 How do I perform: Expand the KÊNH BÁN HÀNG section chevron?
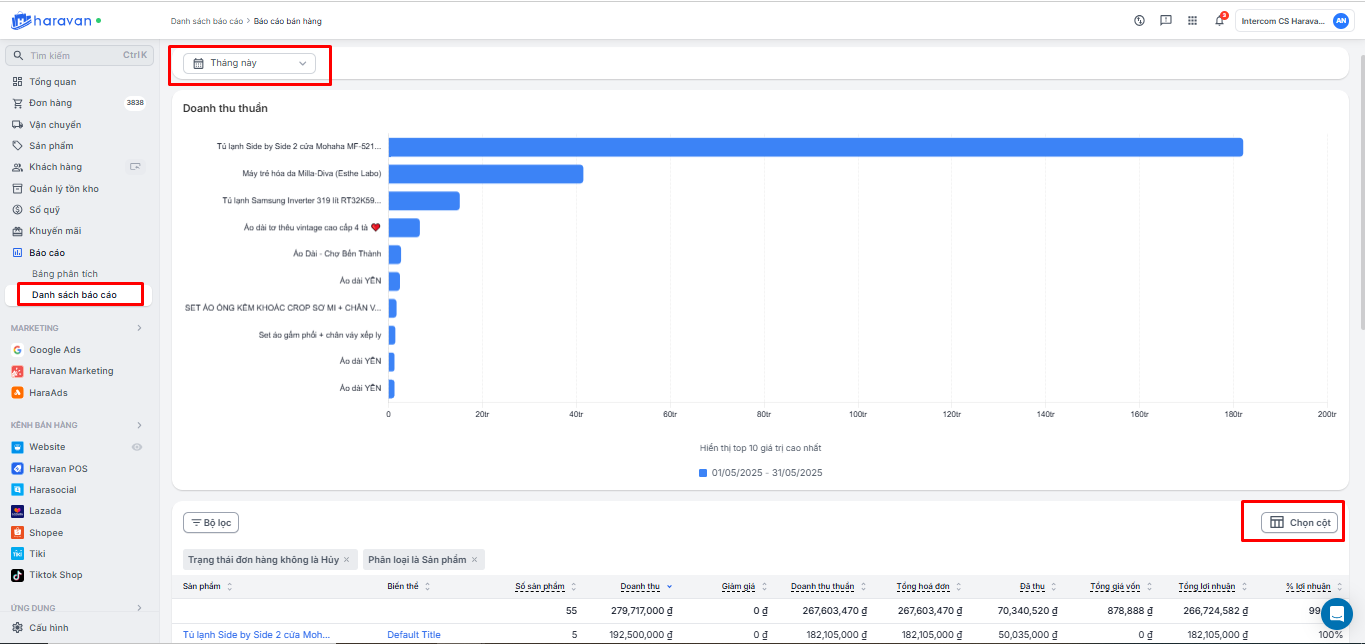coord(139,425)
